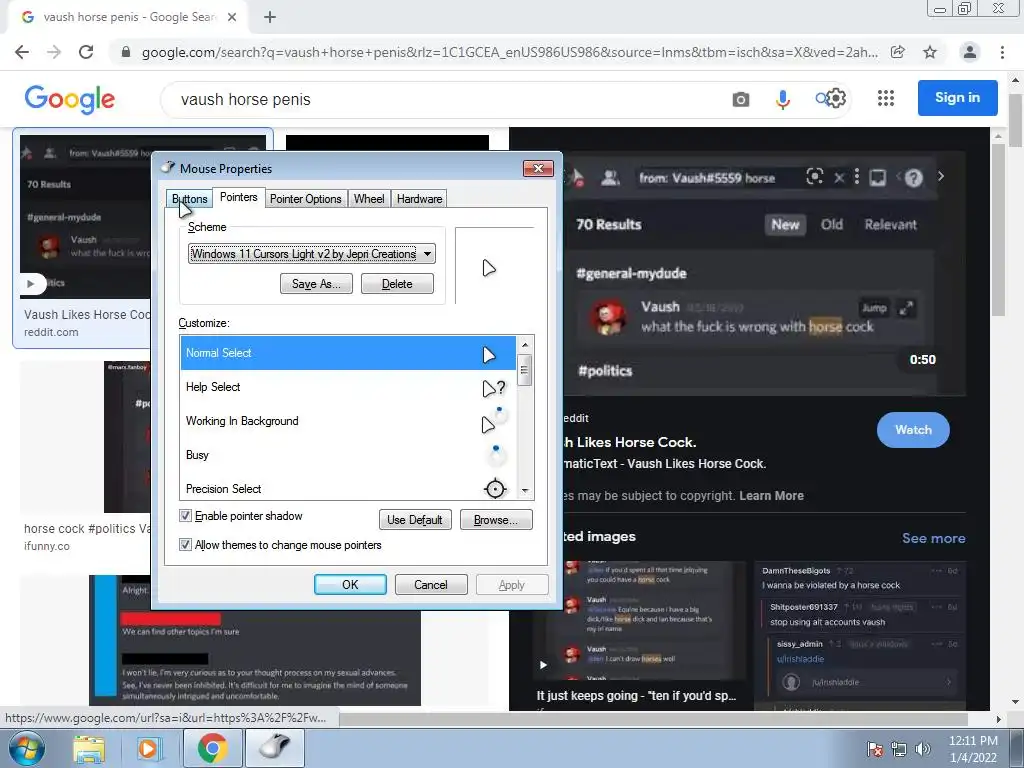Switch to the Buttons tab
Screen dimensions: 1024x768
pos(189,199)
